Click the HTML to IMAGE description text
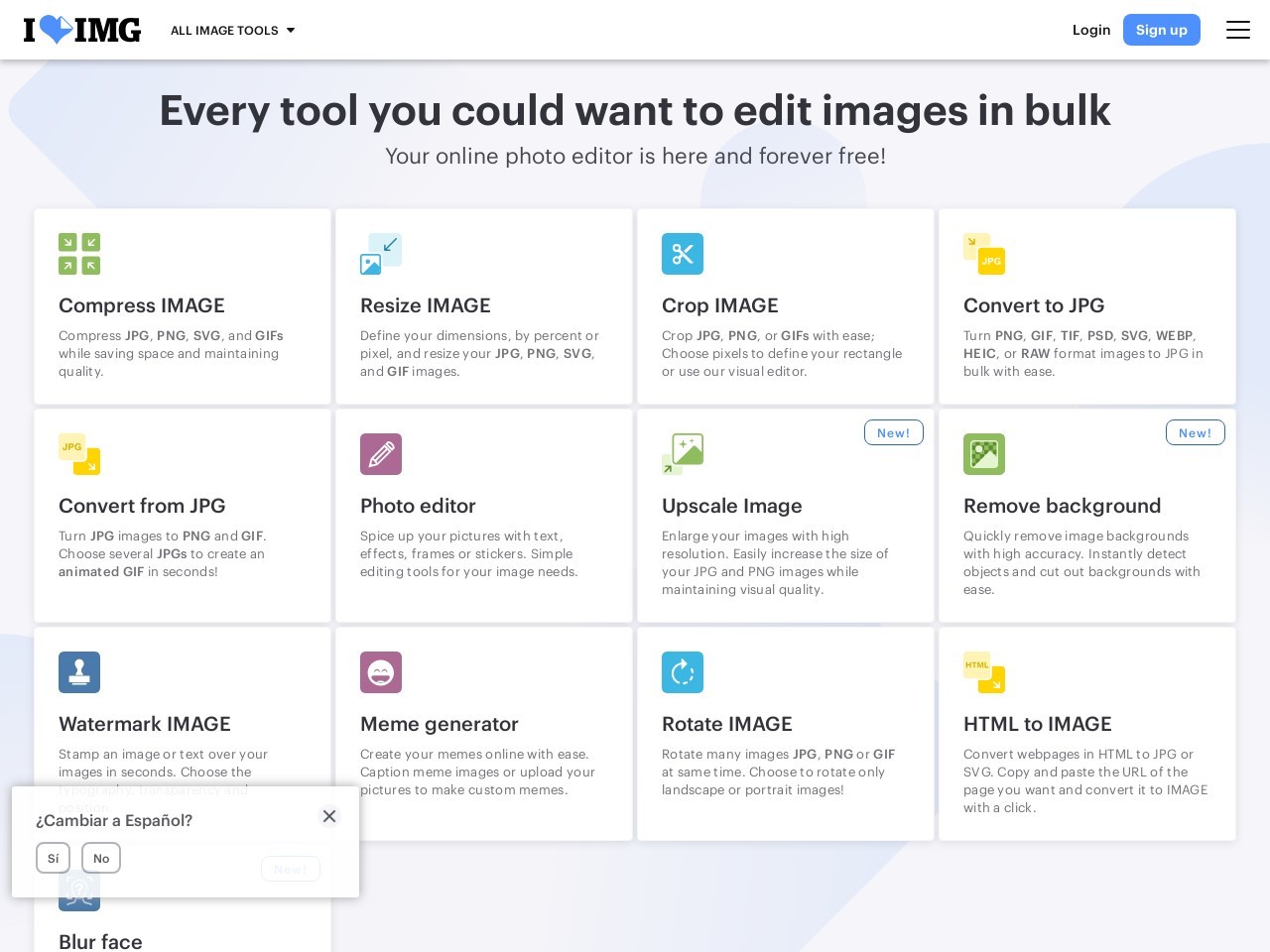This screenshot has width=1270, height=952. 1085,780
